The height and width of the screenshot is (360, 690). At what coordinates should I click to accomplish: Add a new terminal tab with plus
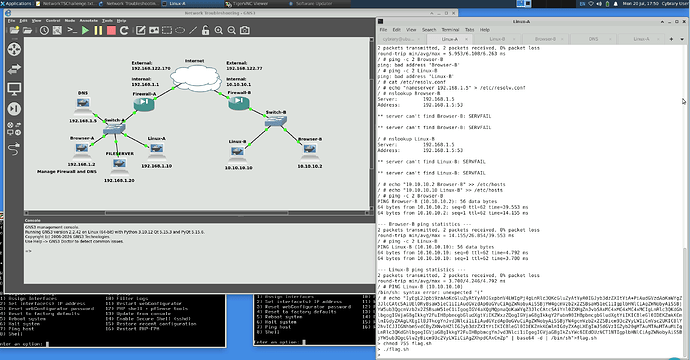coord(671,39)
